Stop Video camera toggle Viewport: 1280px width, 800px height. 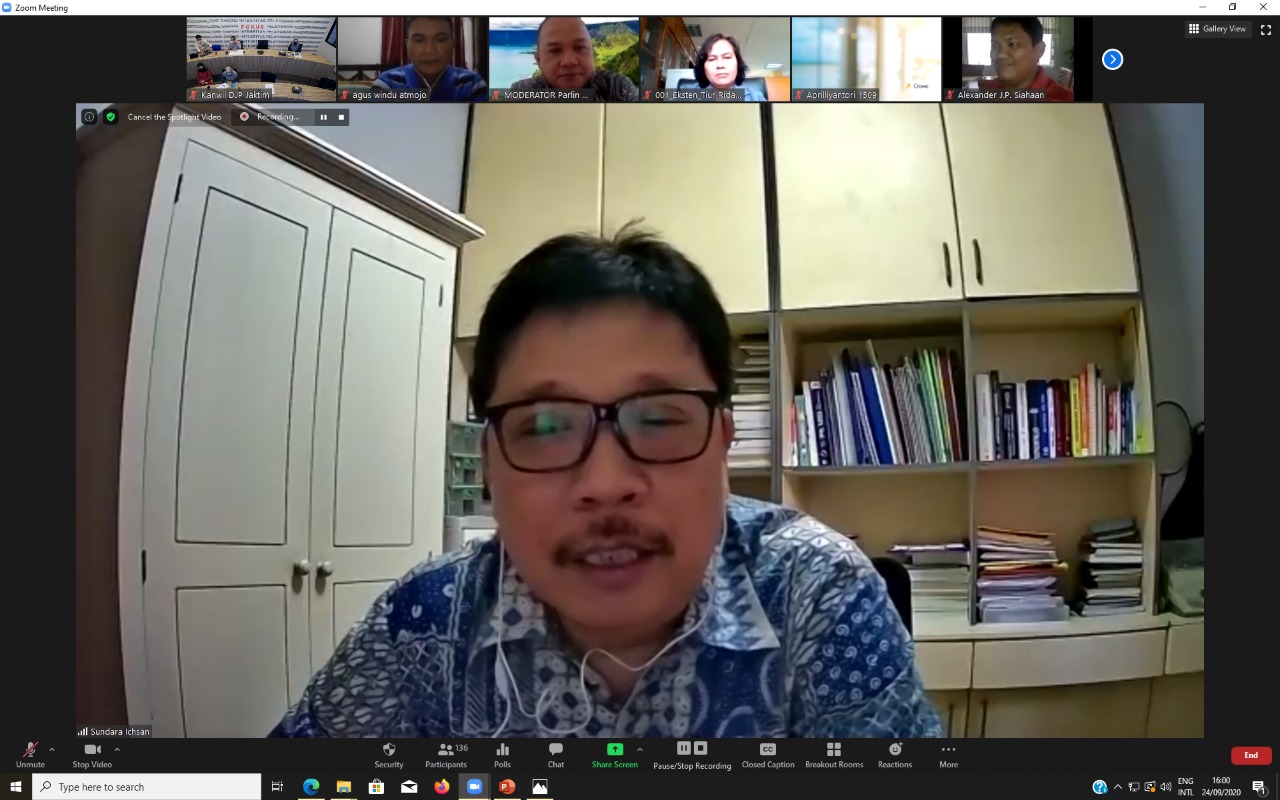tap(92, 750)
